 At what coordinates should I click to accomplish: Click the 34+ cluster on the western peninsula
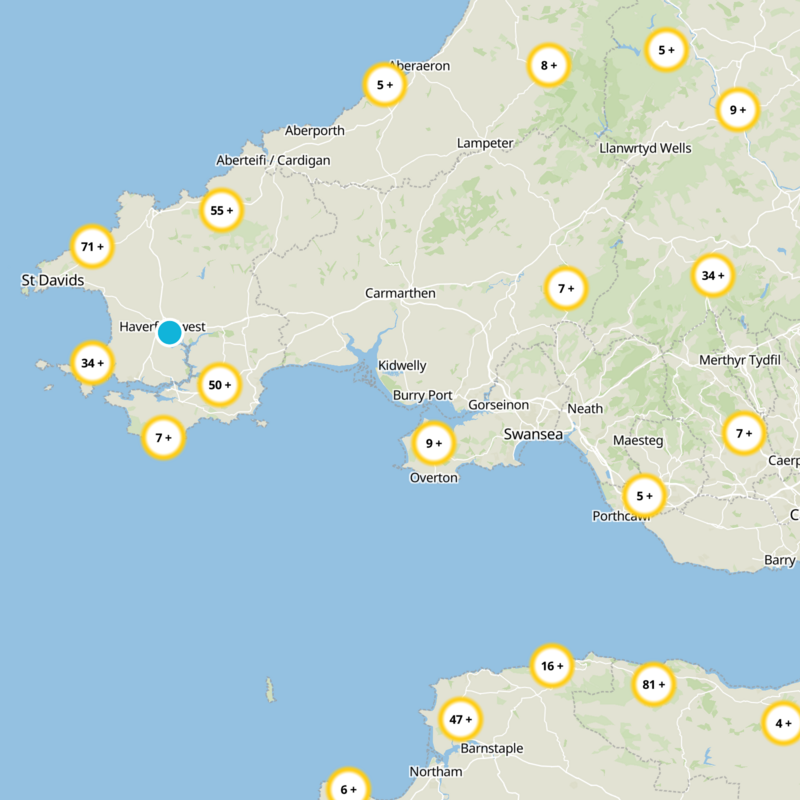92,364
